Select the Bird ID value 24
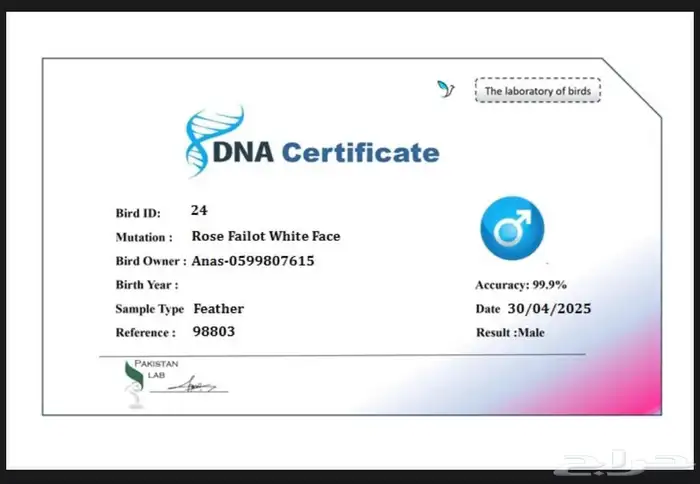Image resolution: width=700 pixels, height=484 pixels. click(199, 211)
